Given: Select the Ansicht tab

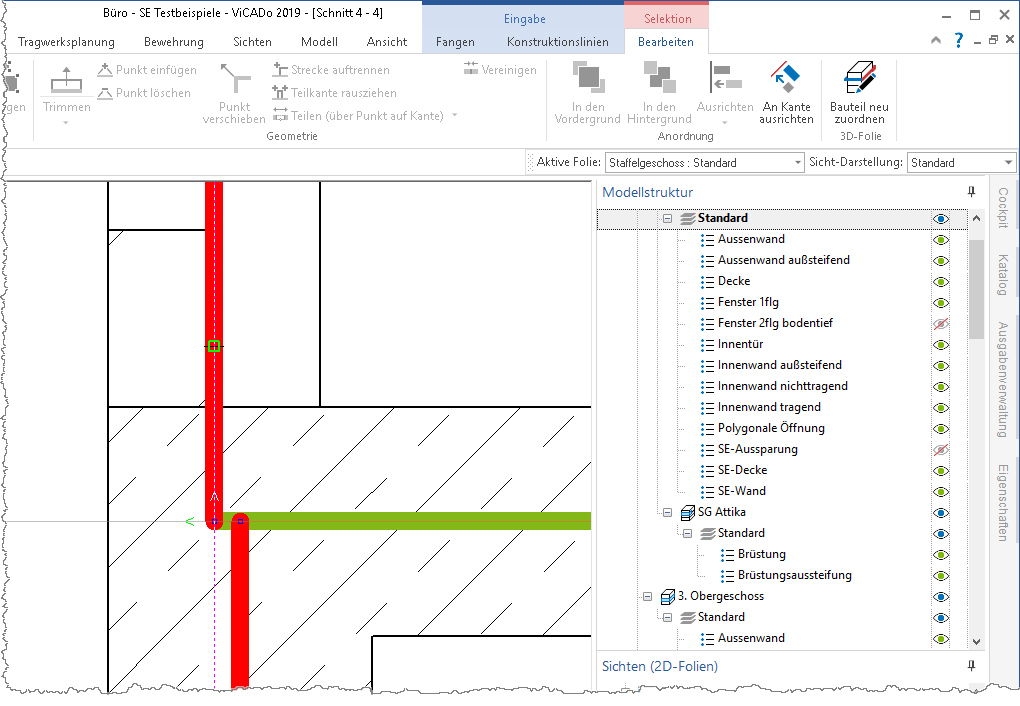Looking at the screenshot, I should [386, 42].
